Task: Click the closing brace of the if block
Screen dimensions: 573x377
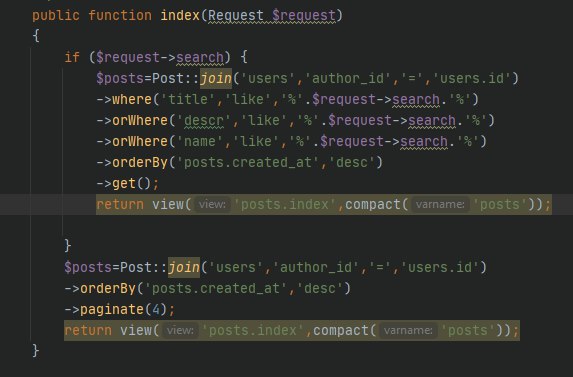Action: click(x=68, y=245)
